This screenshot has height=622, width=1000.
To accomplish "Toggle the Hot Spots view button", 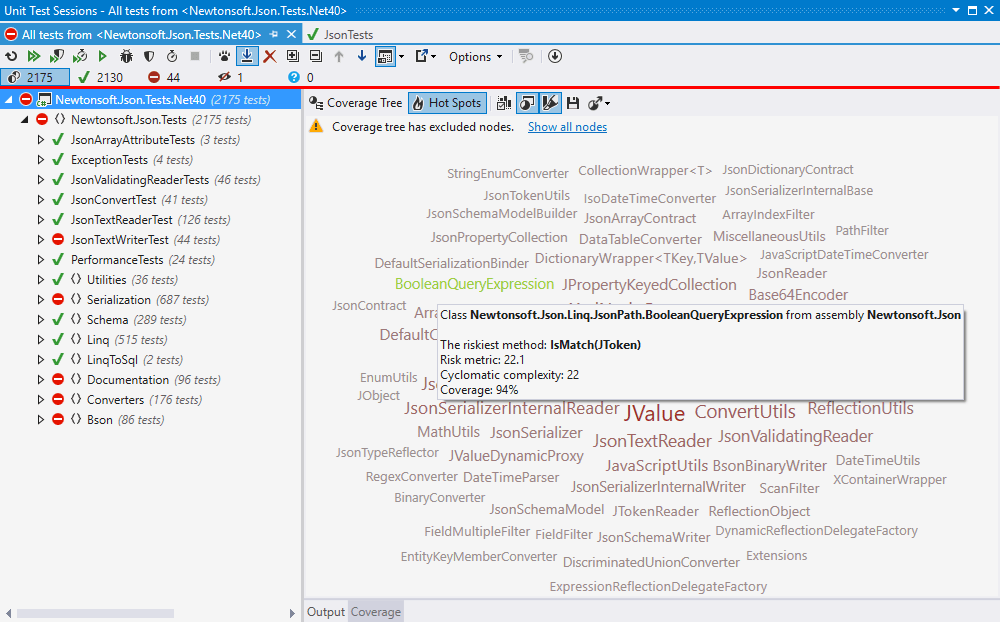I will 446,103.
